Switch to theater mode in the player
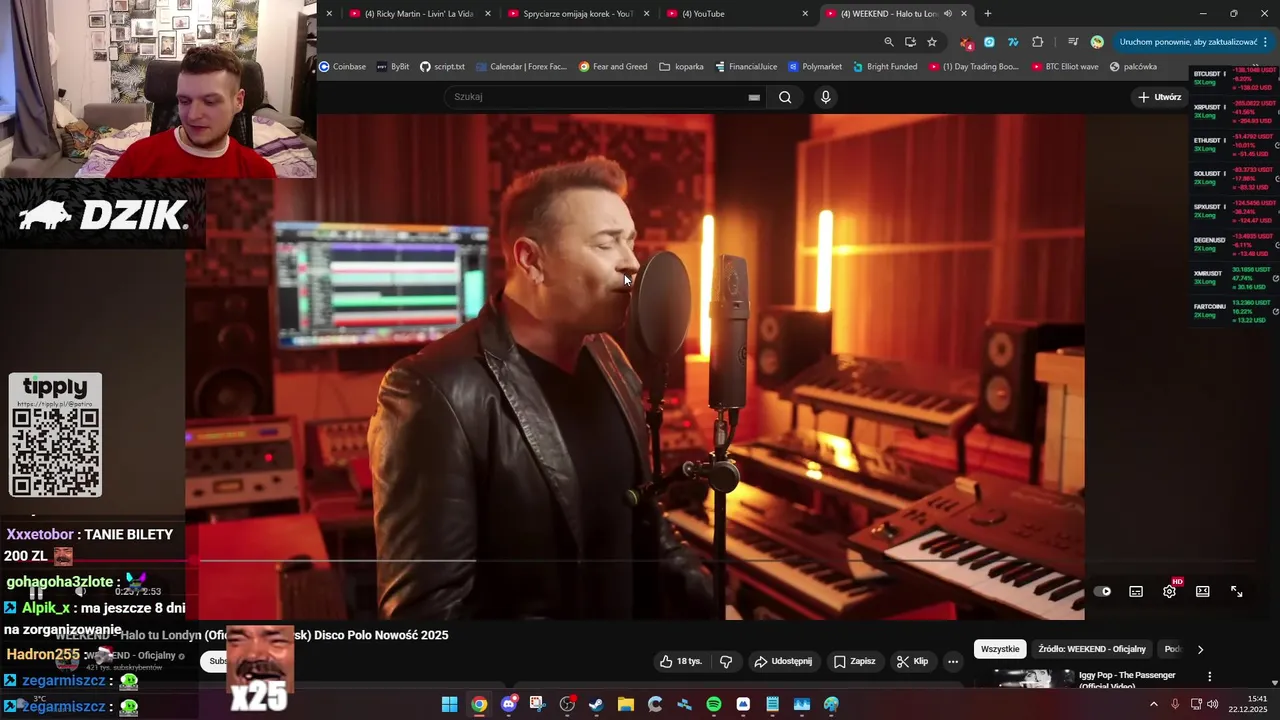Image resolution: width=1280 pixels, height=720 pixels. pyautogui.click(x=1203, y=591)
